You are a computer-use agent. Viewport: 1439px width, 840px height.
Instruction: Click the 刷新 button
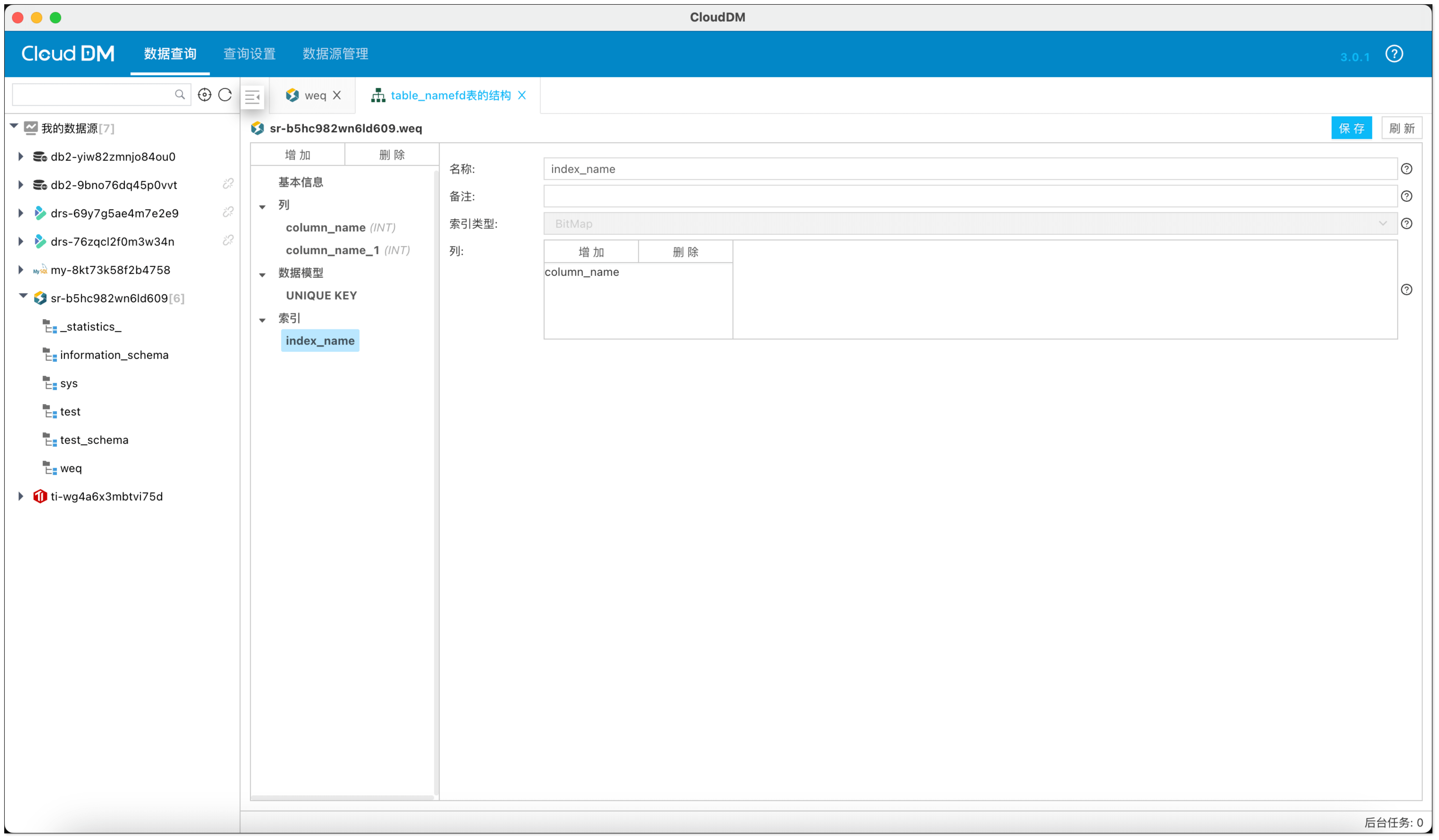click(1402, 128)
